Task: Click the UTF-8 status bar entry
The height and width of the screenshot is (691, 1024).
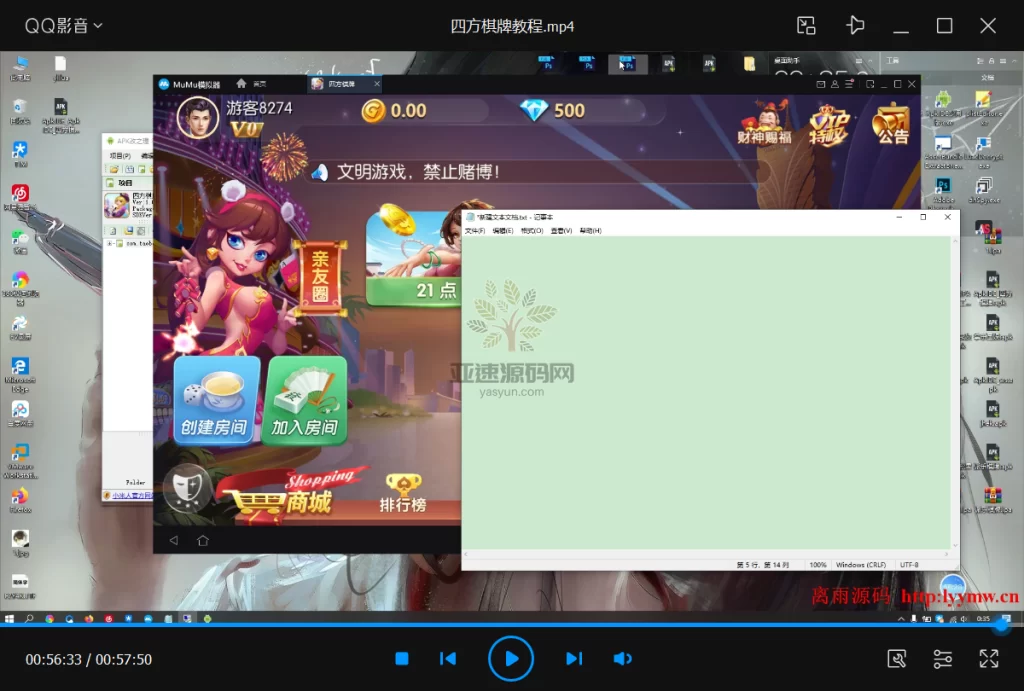Action: coord(909,565)
